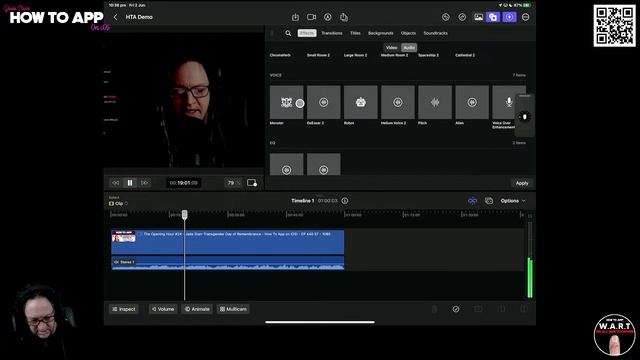Viewport: 640px width, 360px height.
Task: Go back using the chevron beside HTA Demo
Action: pyautogui.click(x=116, y=17)
